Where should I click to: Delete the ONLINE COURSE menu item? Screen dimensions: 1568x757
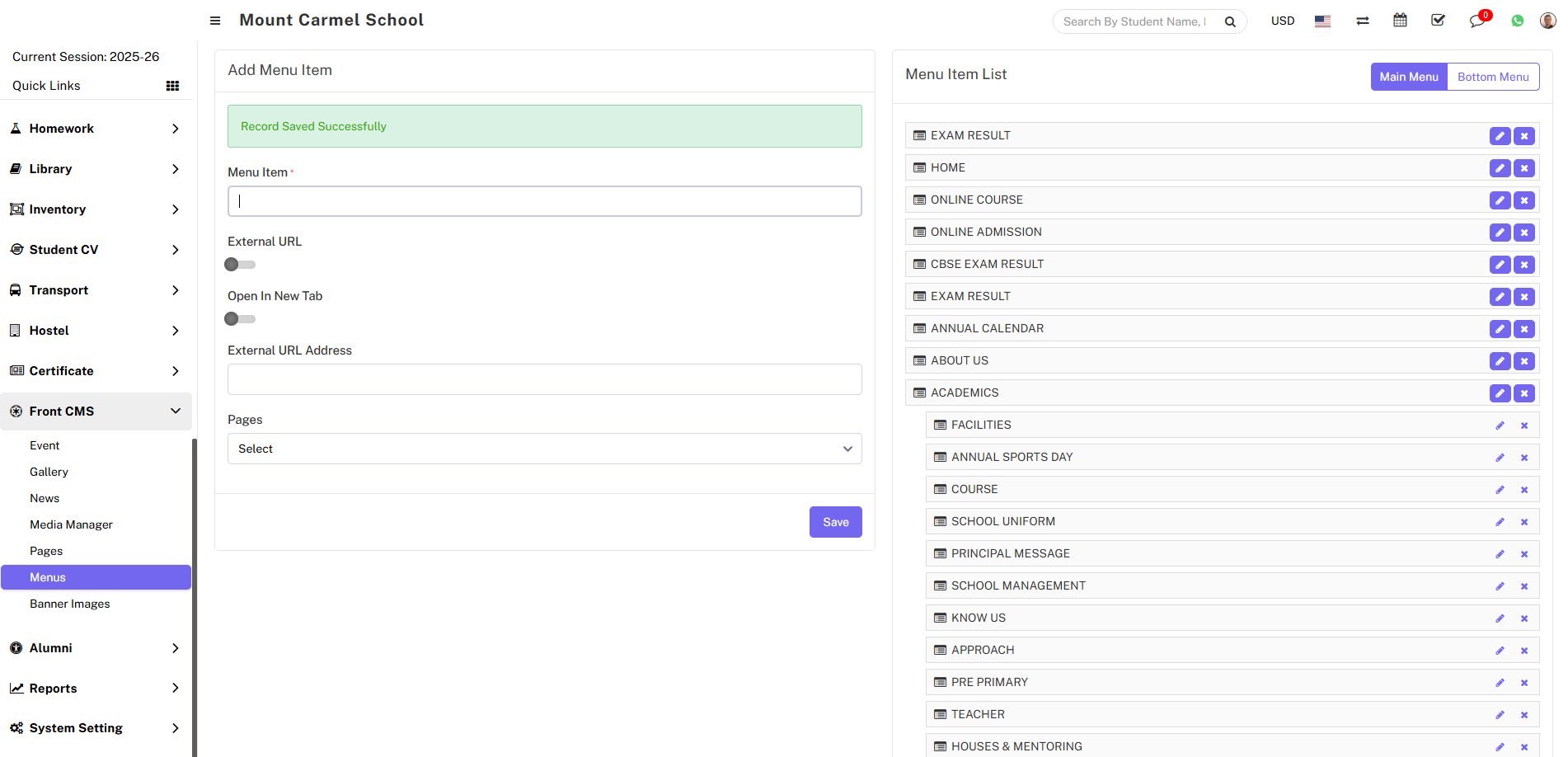(1524, 200)
